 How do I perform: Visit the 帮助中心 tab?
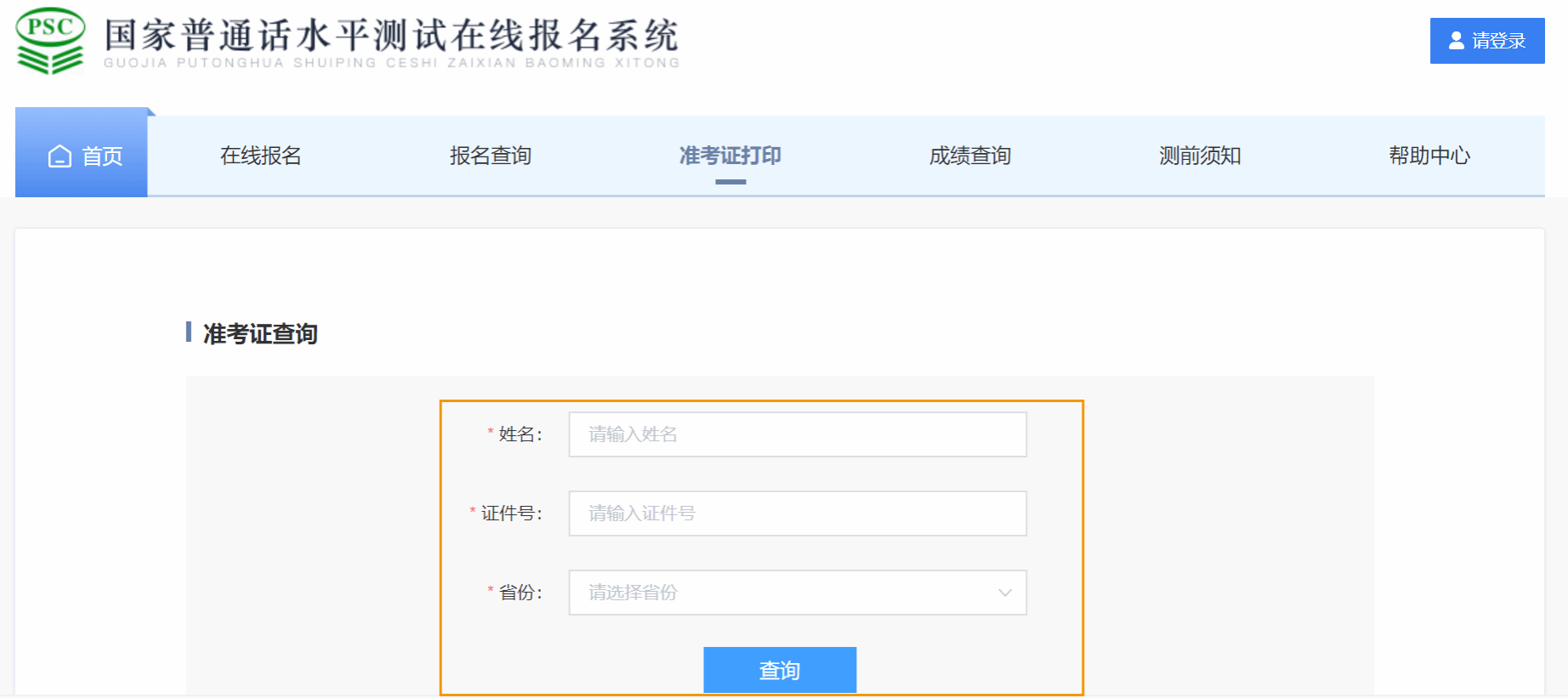tap(1429, 156)
